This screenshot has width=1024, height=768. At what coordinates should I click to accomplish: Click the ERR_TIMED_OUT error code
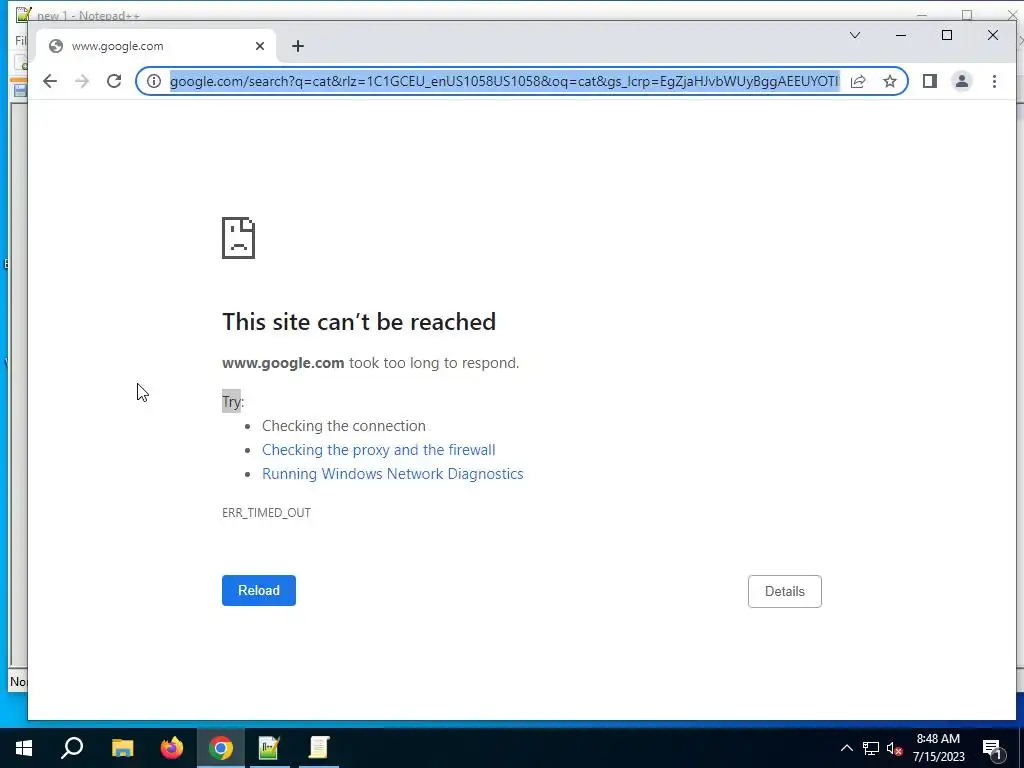(266, 513)
